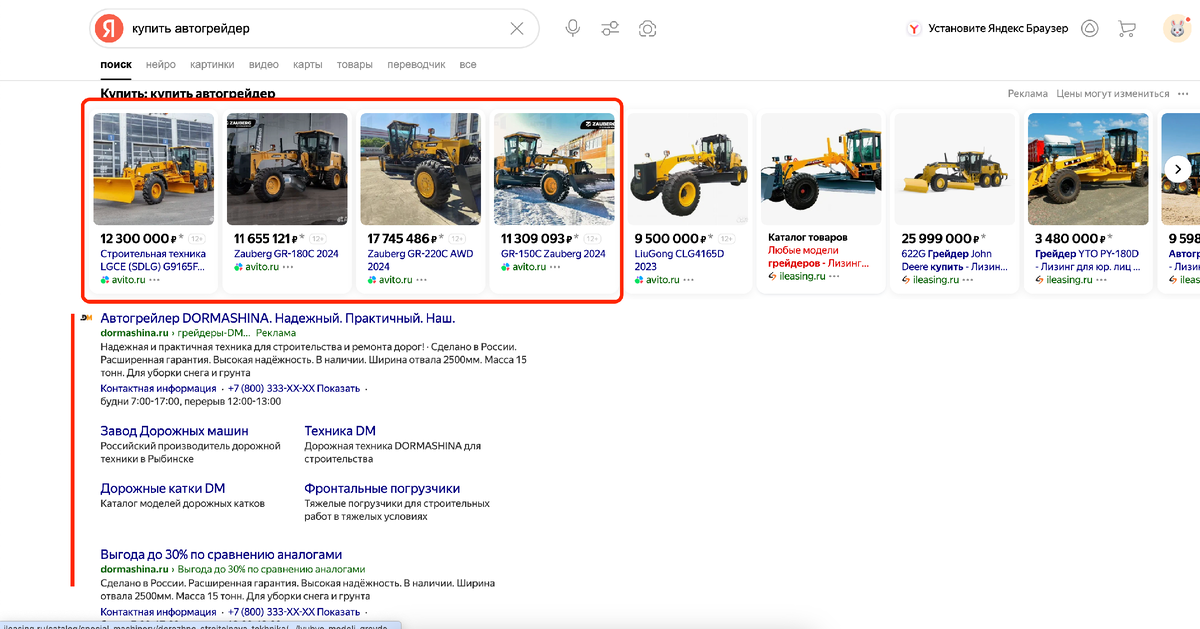
Task: Open Строительная техника LGCE (SDLG) listing link
Action: point(153,260)
